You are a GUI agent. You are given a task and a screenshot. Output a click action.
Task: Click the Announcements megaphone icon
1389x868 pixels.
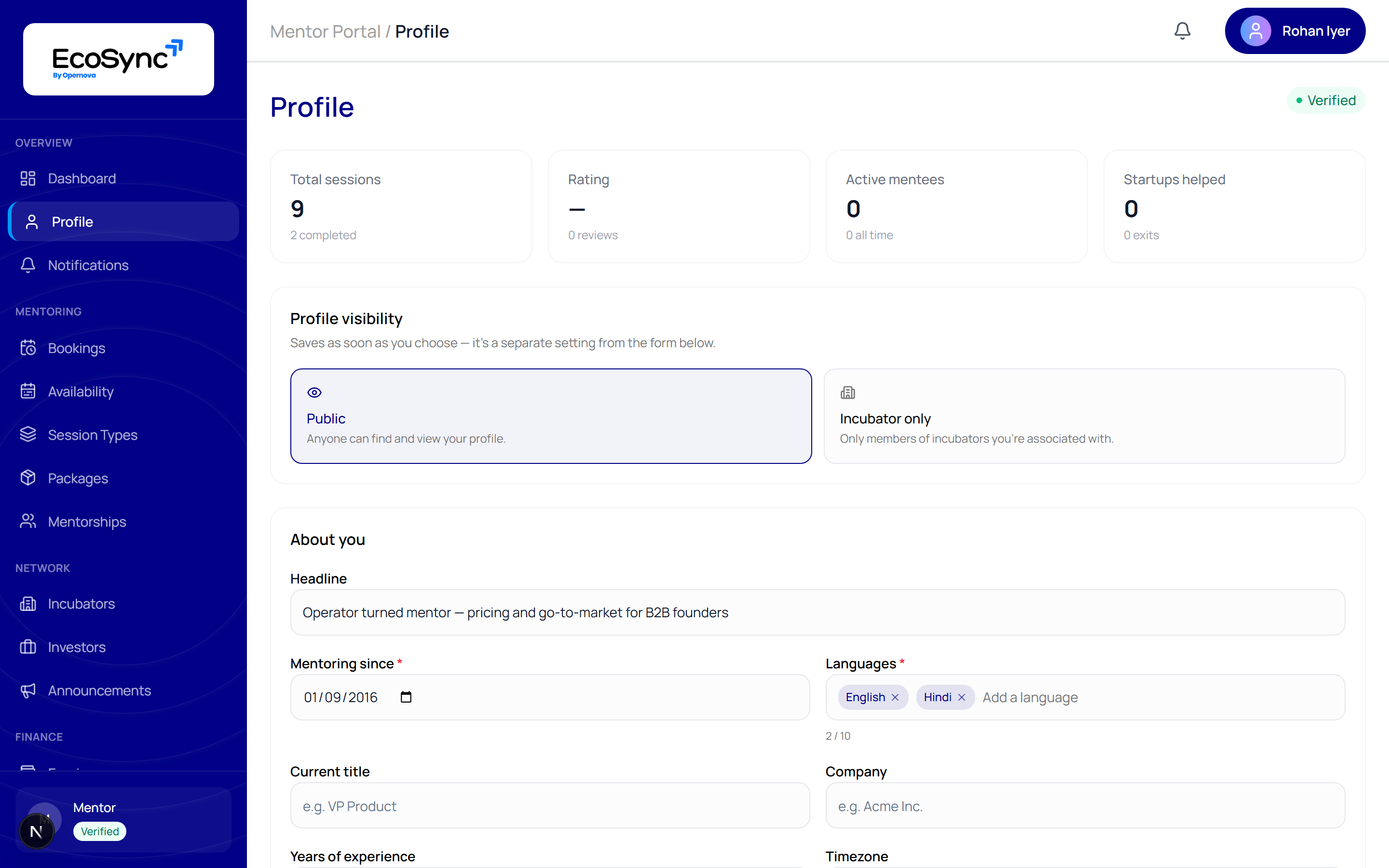pyautogui.click(x=27, y=691)
